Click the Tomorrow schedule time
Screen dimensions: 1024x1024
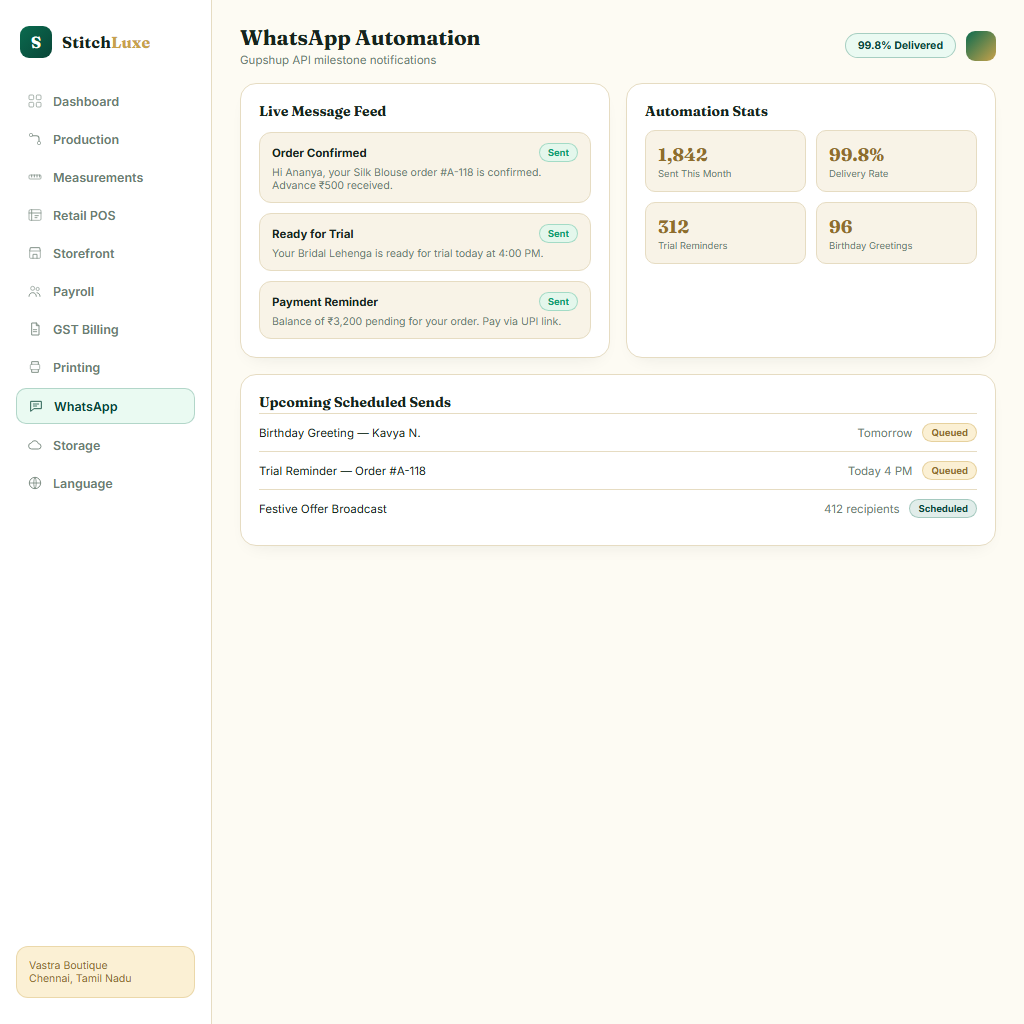[x=884, y=433]
